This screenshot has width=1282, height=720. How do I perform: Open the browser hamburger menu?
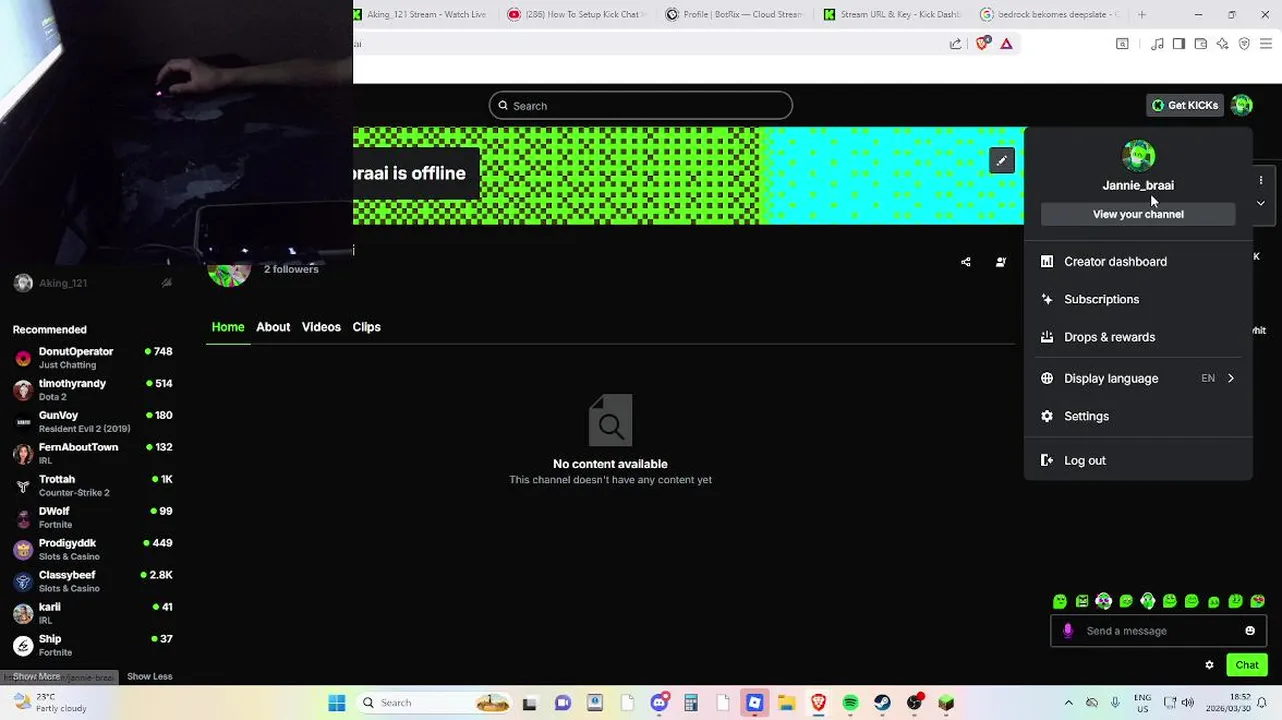(x=1266, y=44)
